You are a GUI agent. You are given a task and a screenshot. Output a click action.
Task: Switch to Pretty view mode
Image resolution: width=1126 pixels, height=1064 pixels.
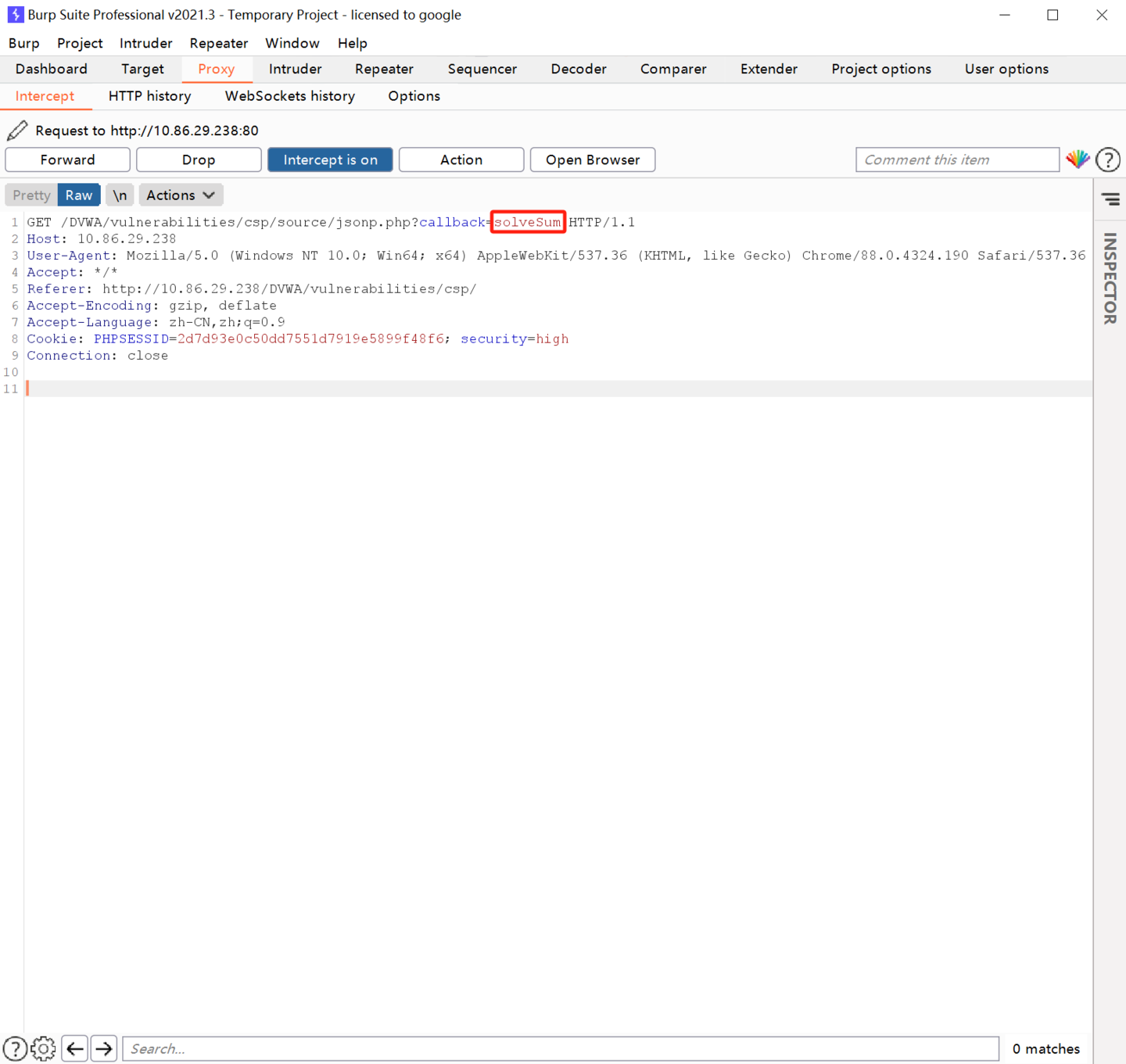pyautogui.click(x=31, y=195)
